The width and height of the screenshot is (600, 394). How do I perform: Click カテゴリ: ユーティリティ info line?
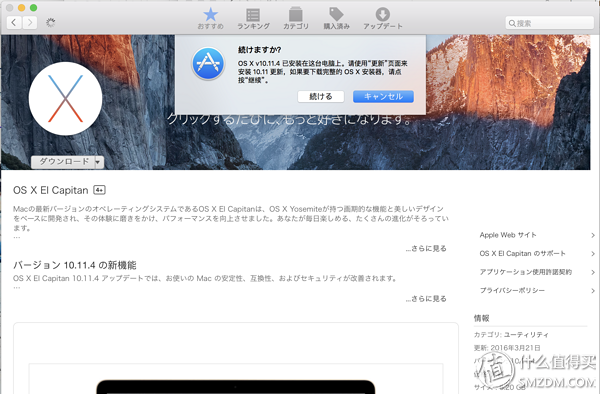511,335
